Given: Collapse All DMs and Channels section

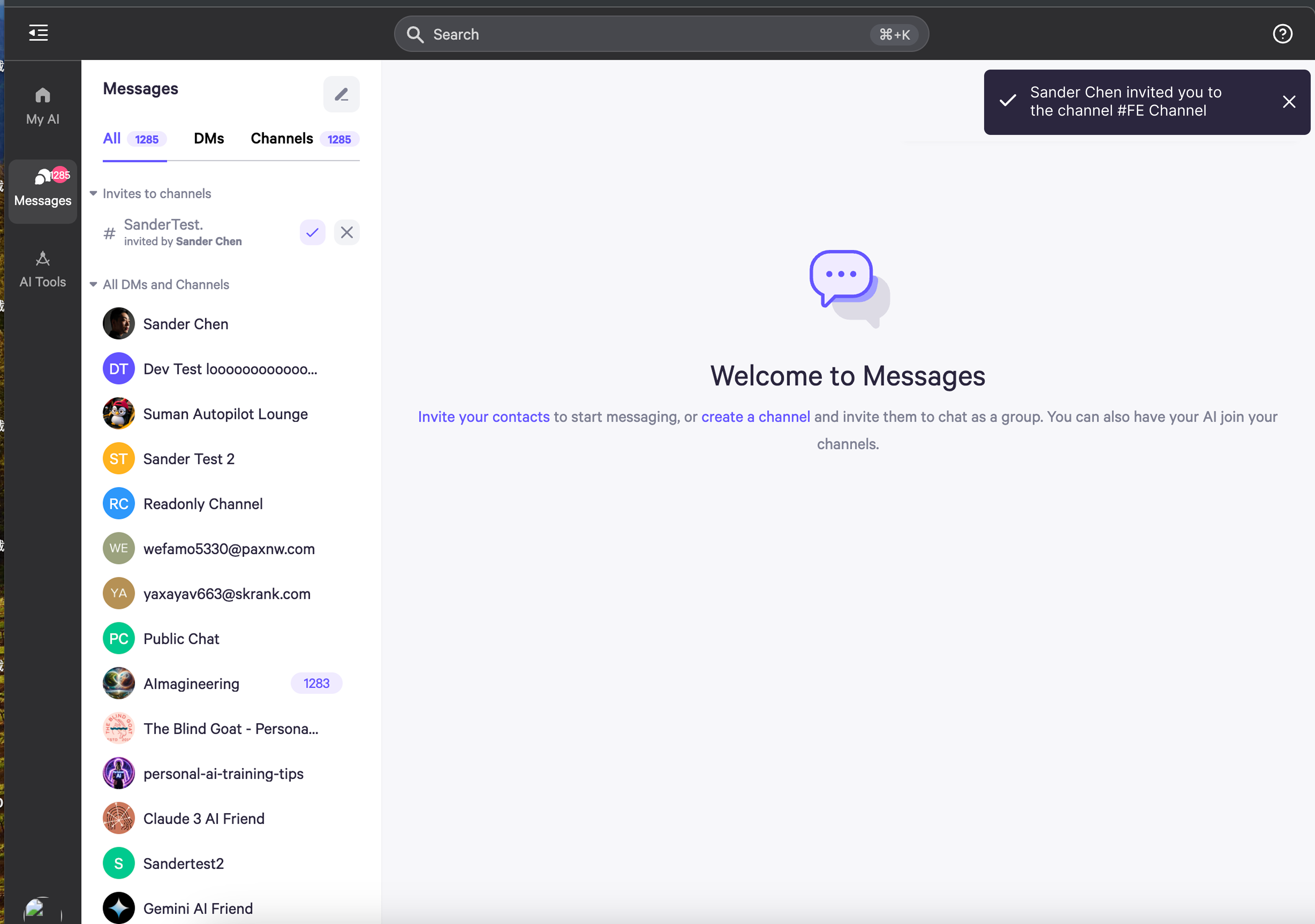Looking at the screenshot, I should tap(94, 284).
